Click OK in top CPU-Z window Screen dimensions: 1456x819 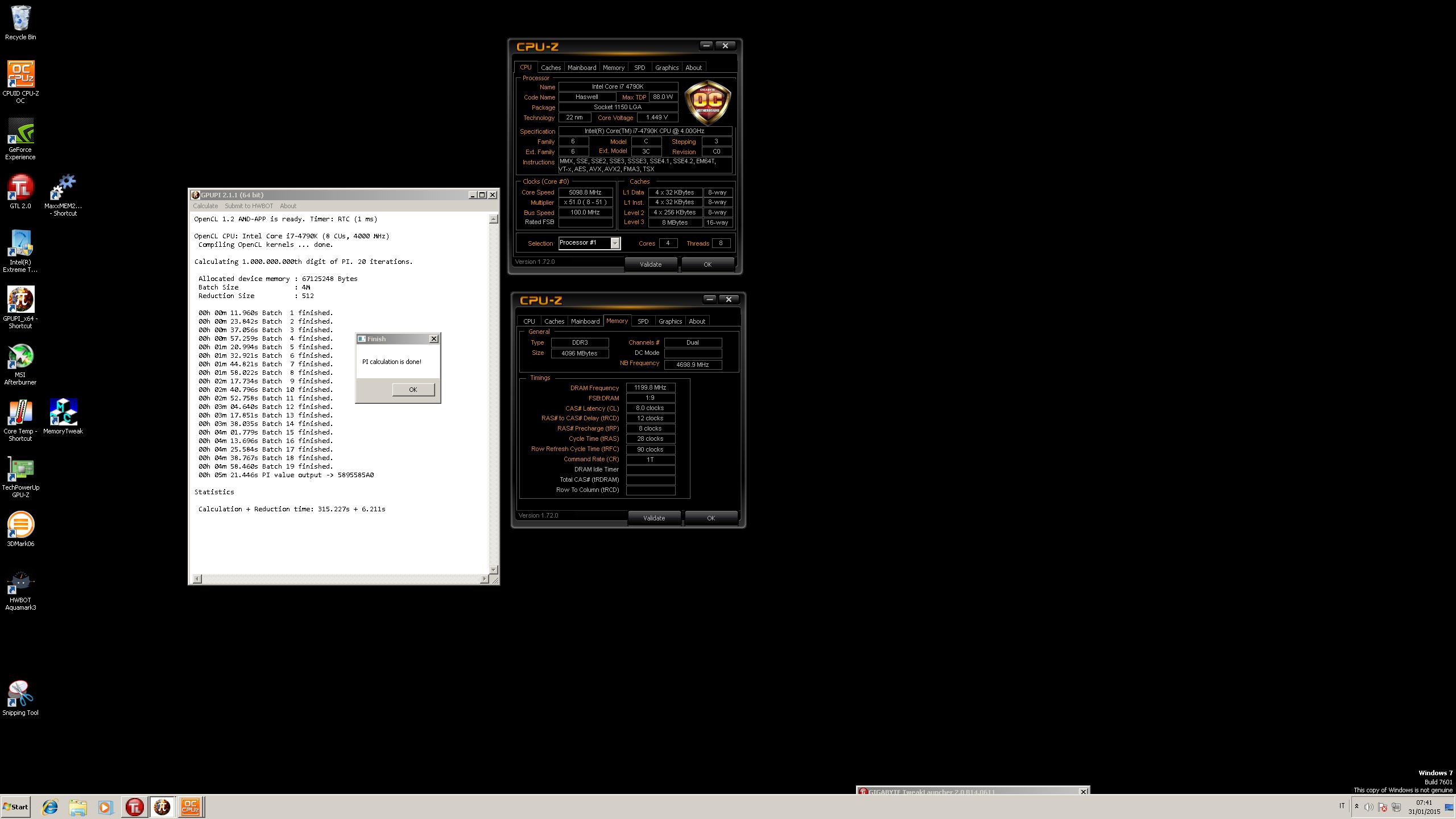(708, 264)
